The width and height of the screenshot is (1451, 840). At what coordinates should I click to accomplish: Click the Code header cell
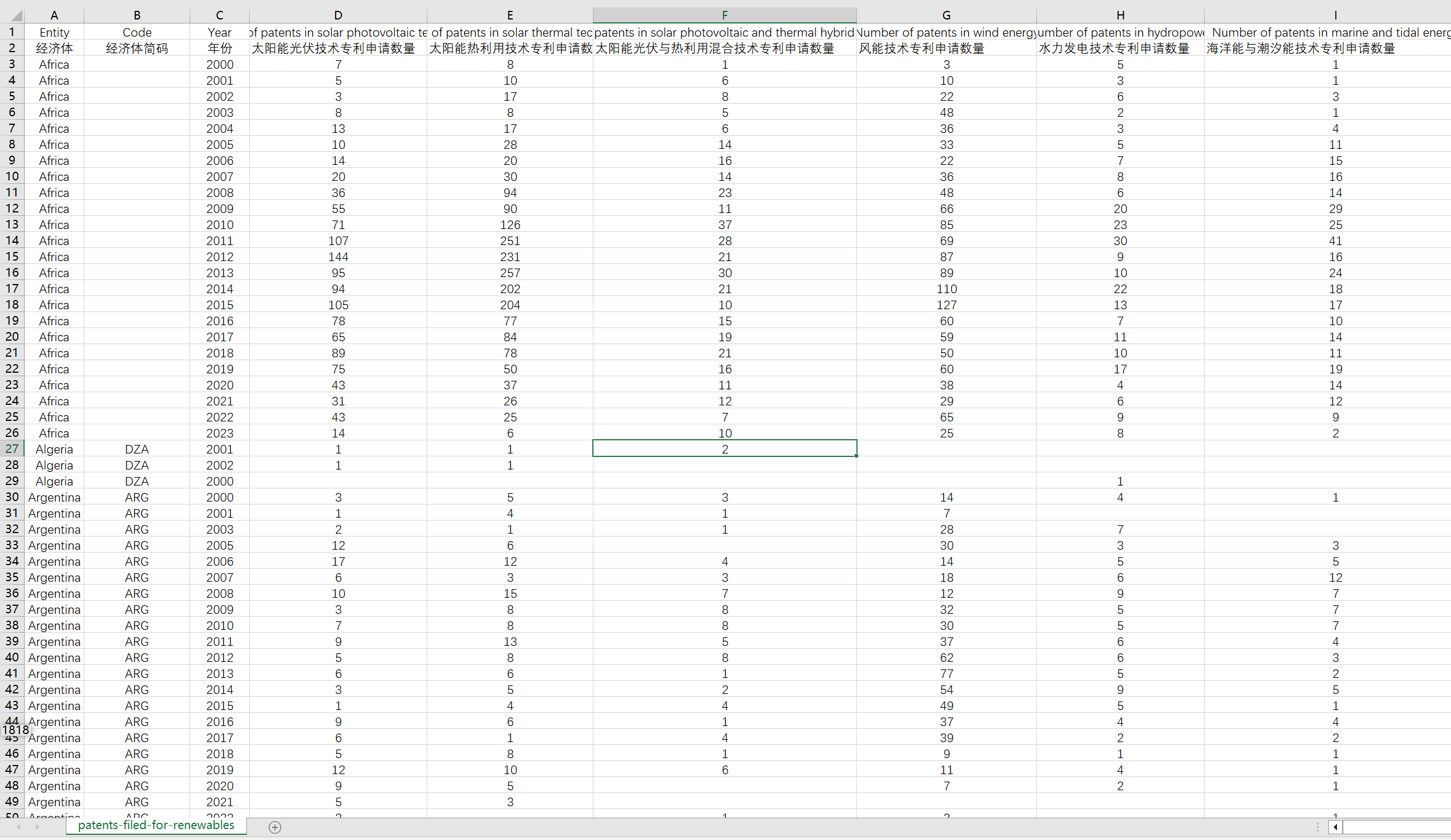(x=136, y=32)
